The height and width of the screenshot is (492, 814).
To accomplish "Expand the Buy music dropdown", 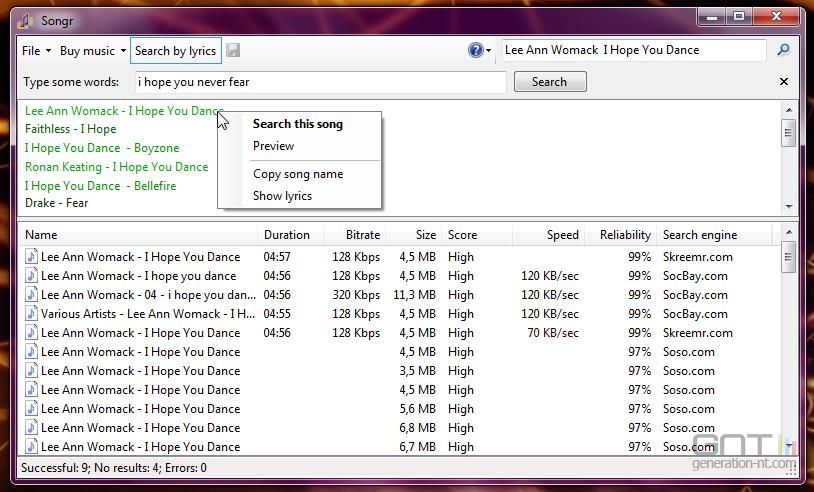I will [x=93, y=50].
